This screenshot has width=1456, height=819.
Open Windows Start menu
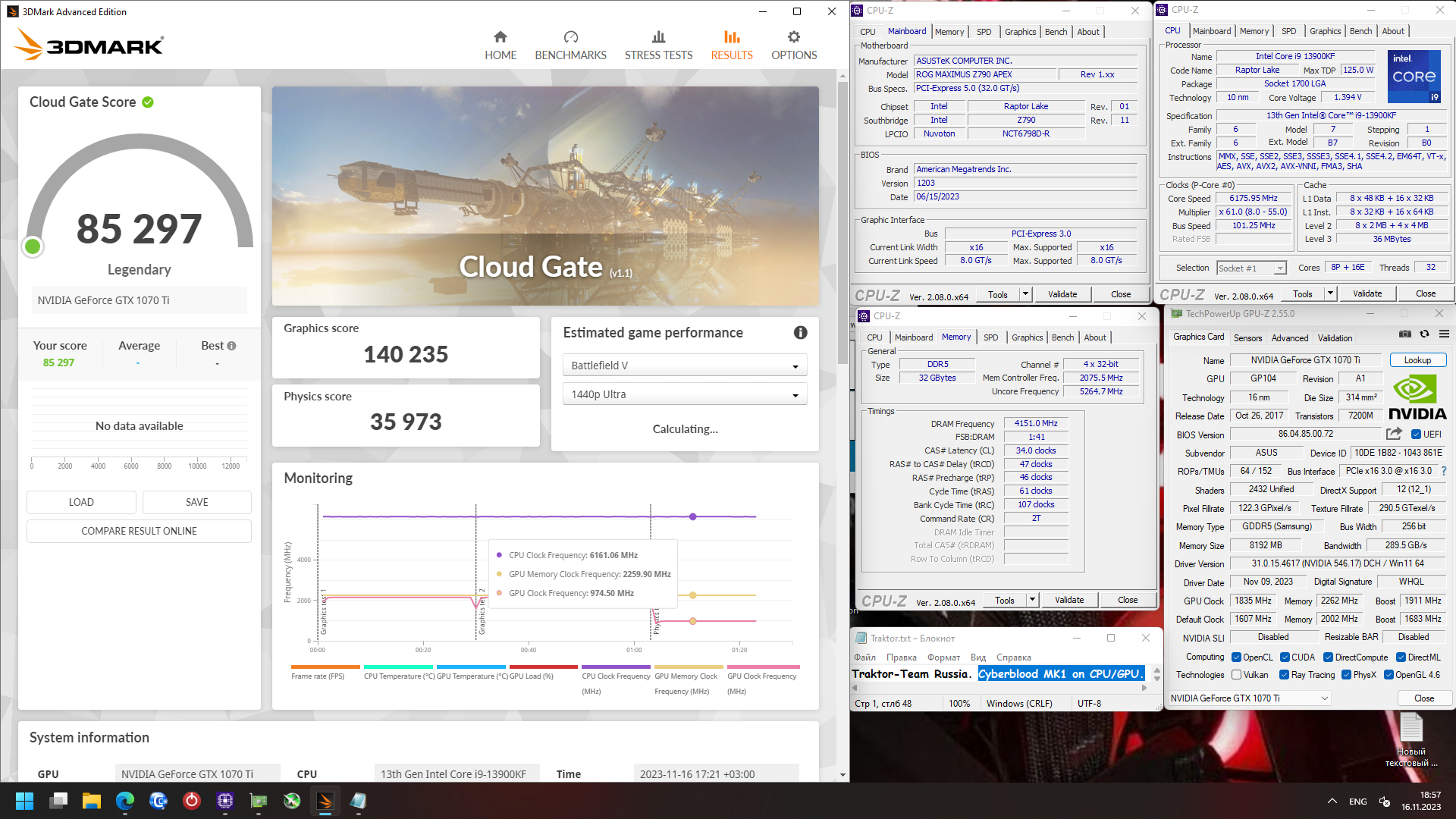pyautogui.click(x=24, y=801)
